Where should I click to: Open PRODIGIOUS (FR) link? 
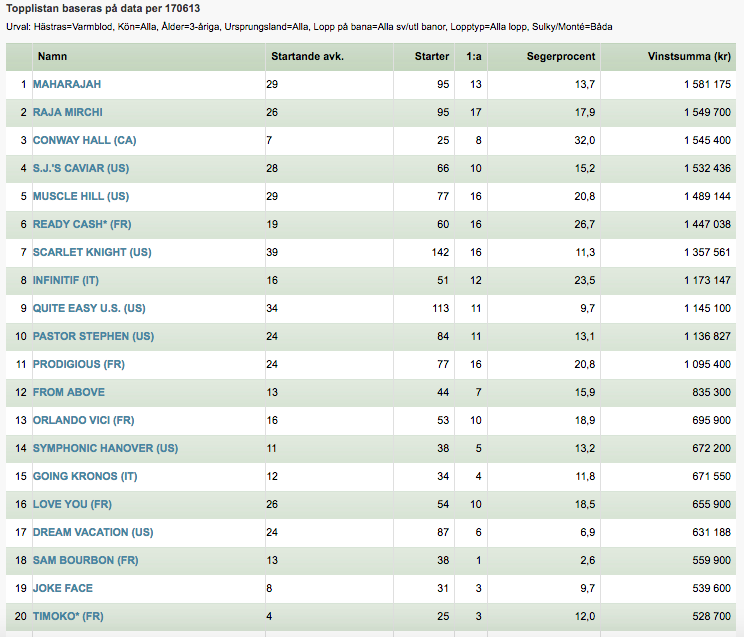(x=79, y=365)
